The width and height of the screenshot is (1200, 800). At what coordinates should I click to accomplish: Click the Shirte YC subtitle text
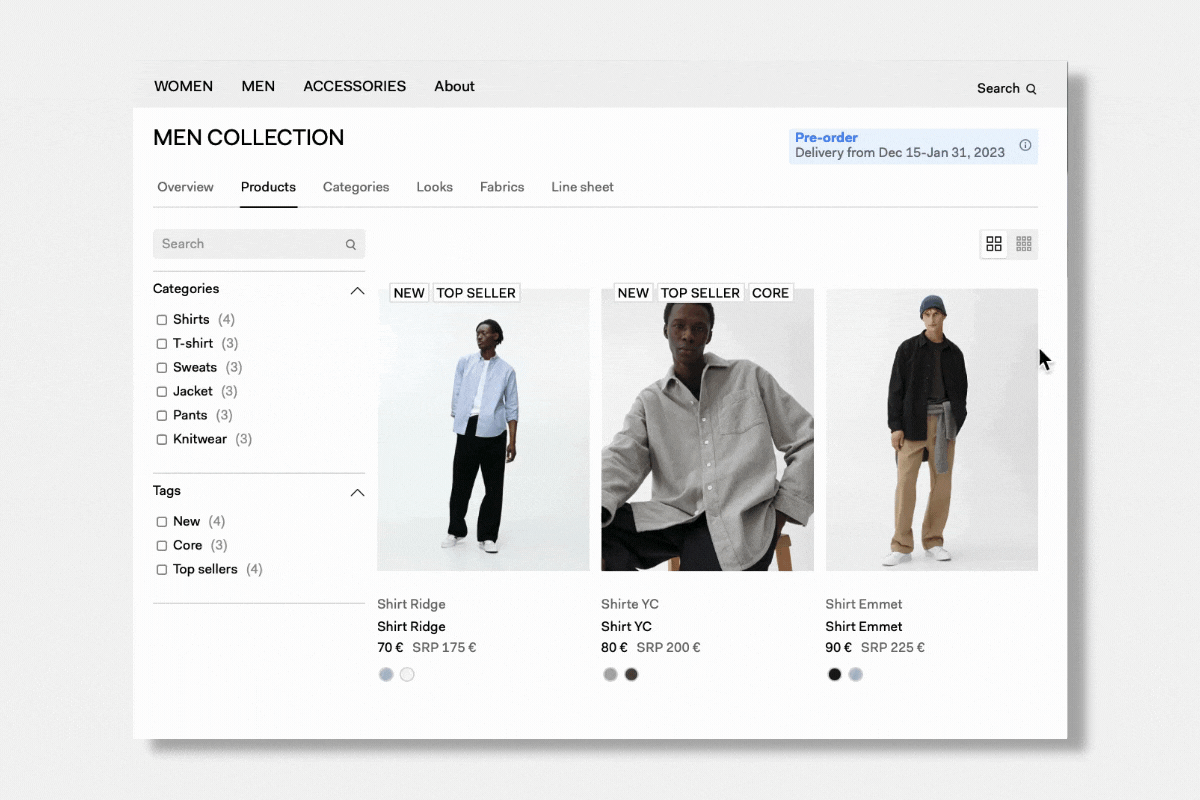pos(630,604)
